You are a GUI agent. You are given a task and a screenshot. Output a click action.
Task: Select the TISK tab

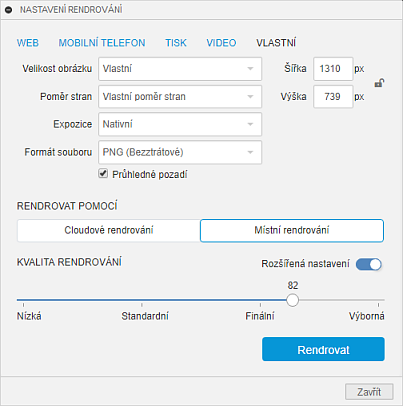[x=176, y=43]
